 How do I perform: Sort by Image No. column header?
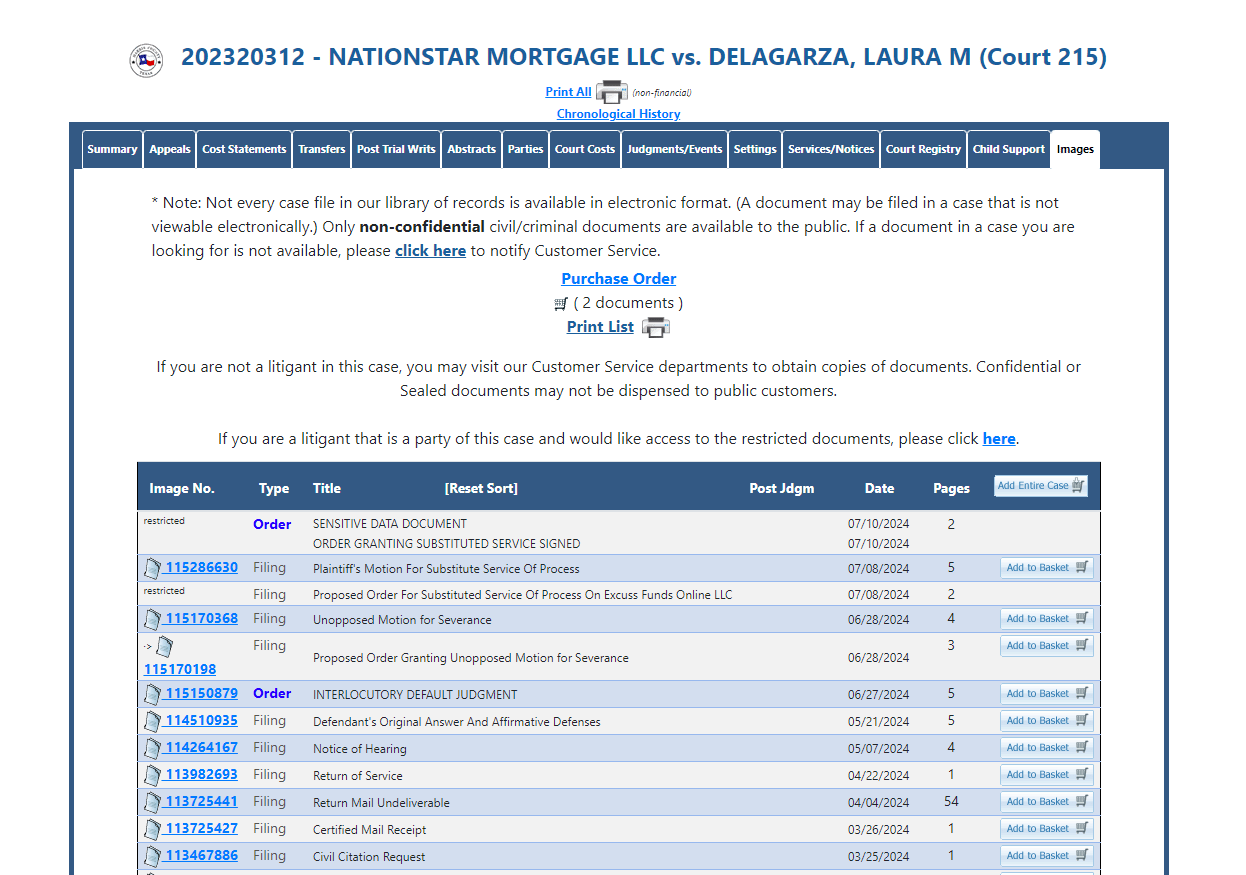pyautogui.click(x=182, y=489)
